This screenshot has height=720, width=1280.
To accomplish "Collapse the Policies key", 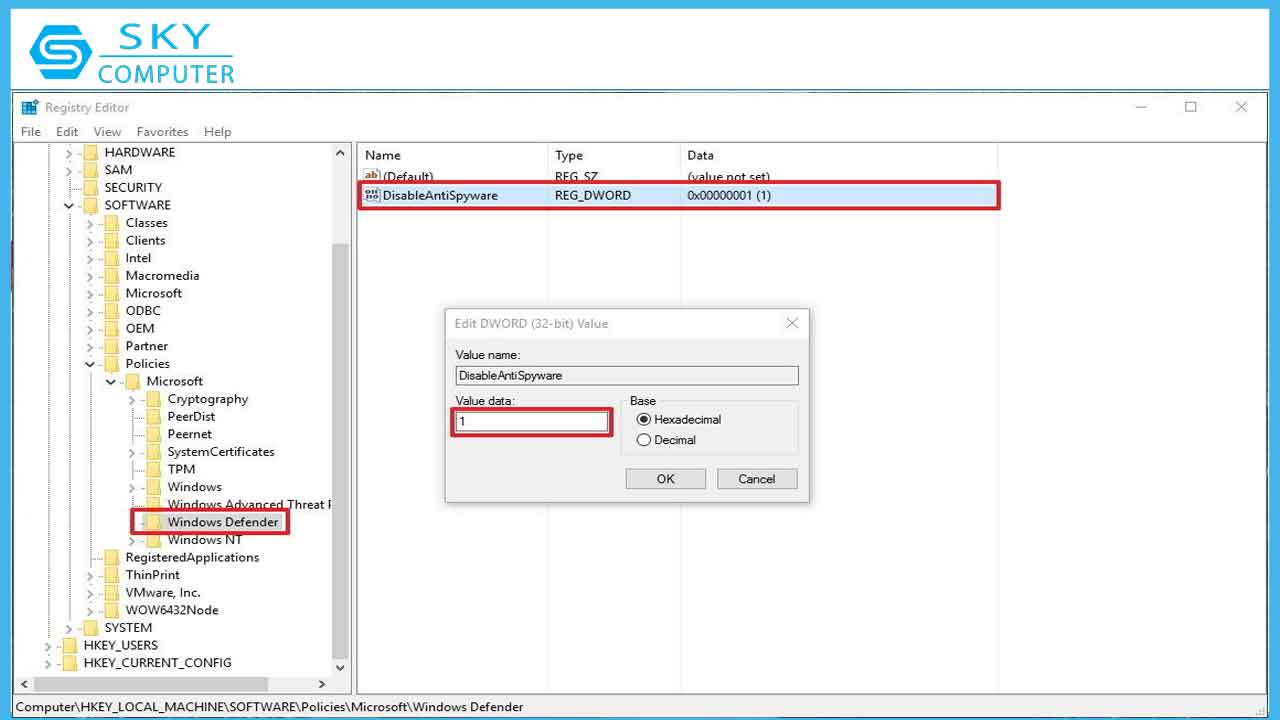I will [x=90, y=364].
